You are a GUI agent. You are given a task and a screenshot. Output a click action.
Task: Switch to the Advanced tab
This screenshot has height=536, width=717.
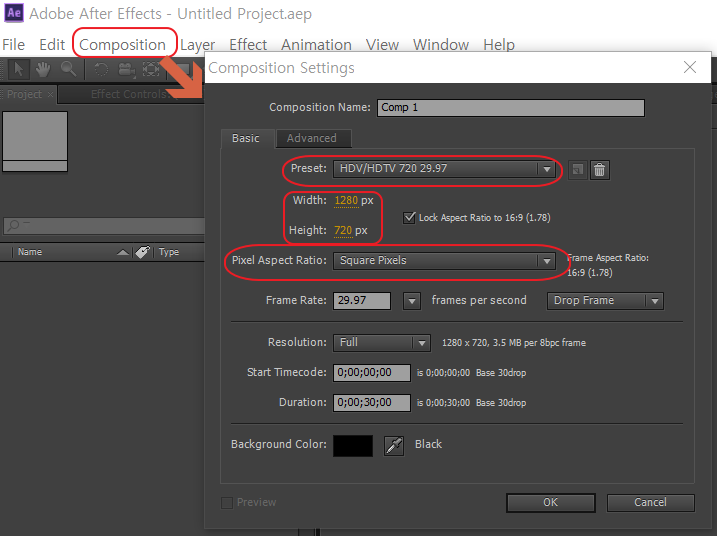(x=312, y=138)
